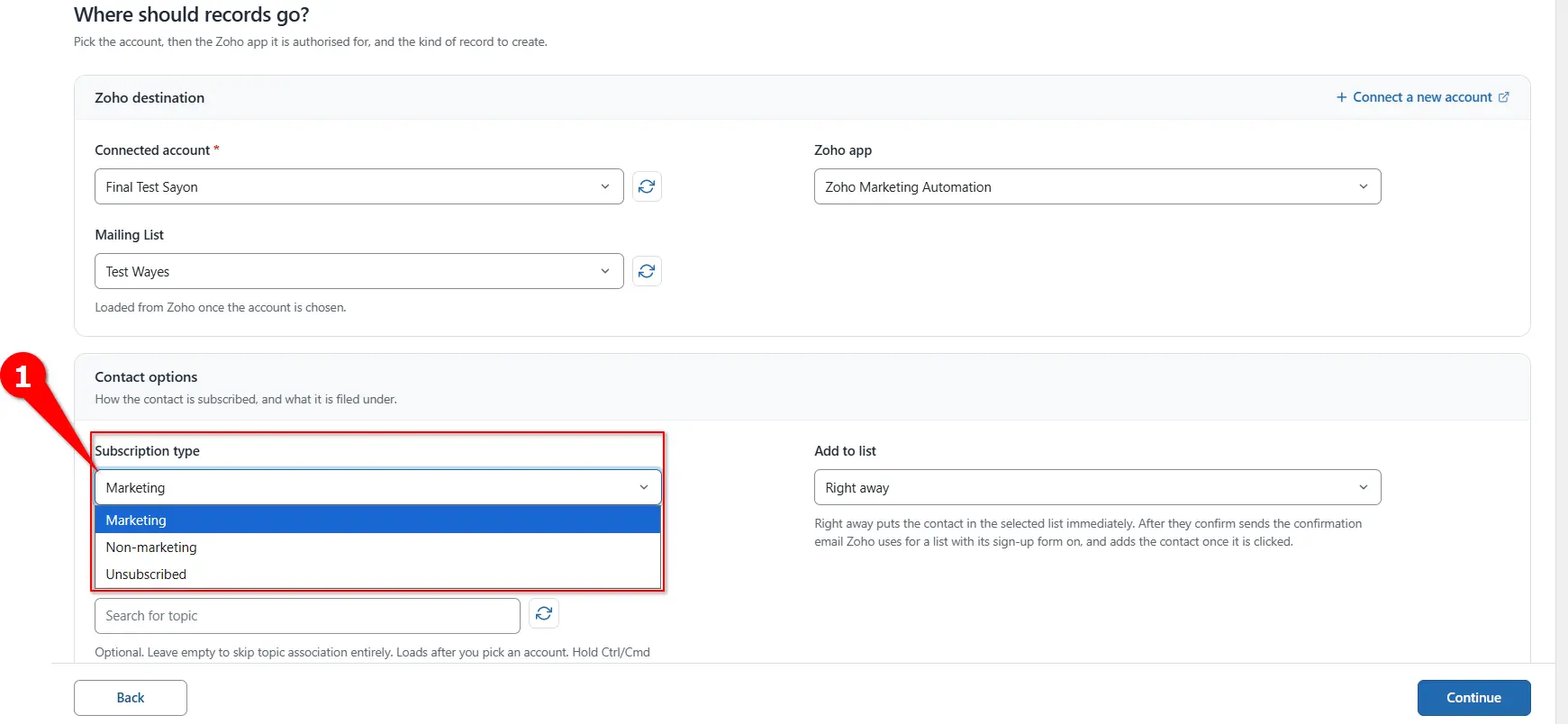Pick the Unsubscribed option
The width and height of the screenshot is (1568, 724).
378,574
